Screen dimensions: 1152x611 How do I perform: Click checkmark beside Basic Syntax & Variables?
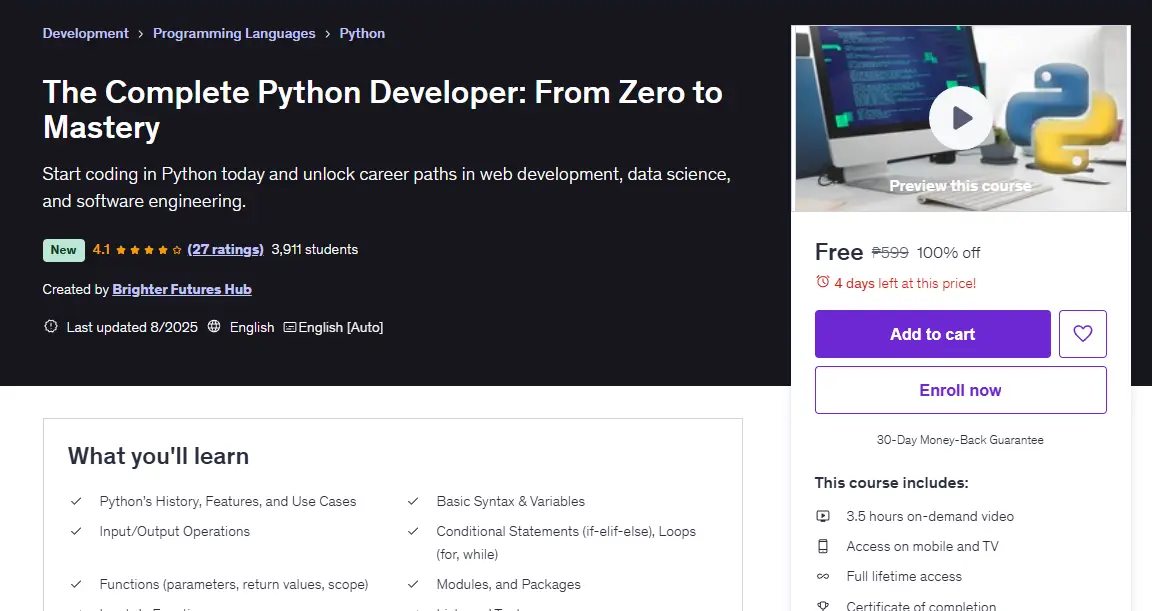click(413, 502)
